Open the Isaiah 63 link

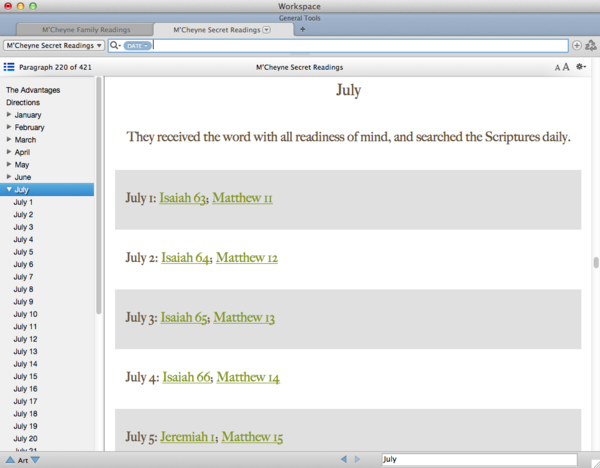[x=183, y=198]
